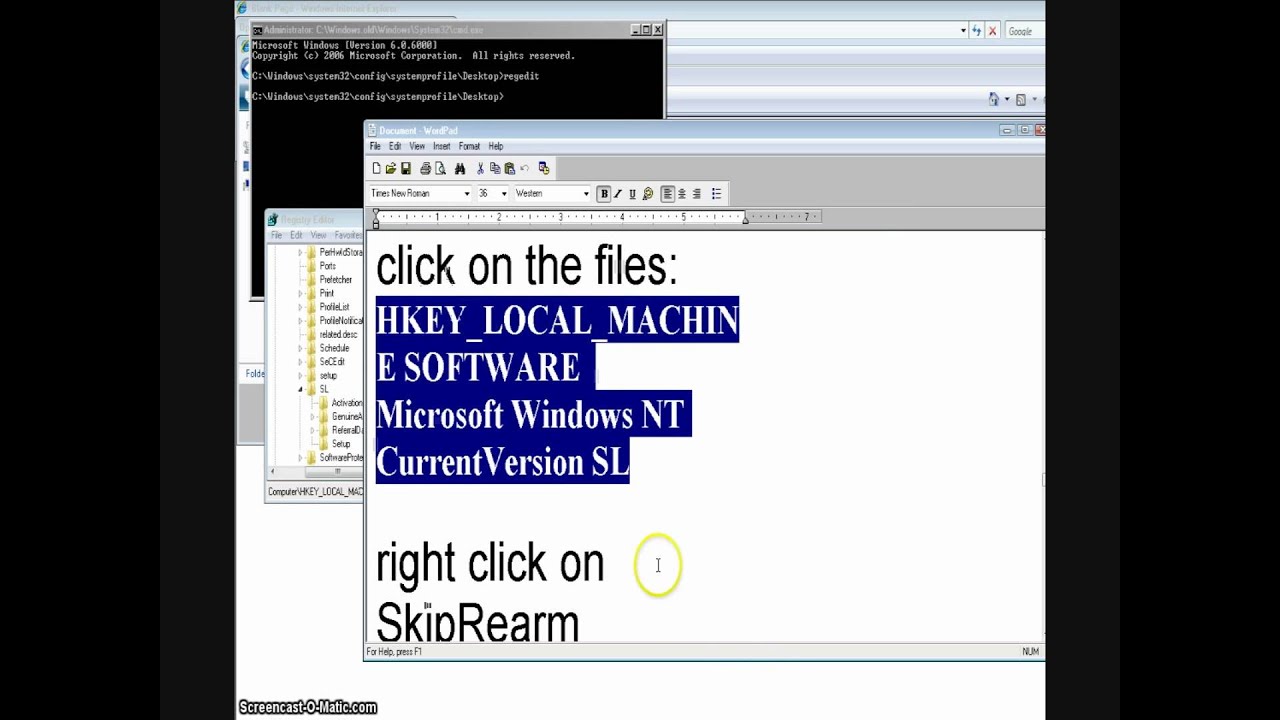
Task: Select the SoftwareProtection key in Registry Editor
Action: (x=341, y=458)
